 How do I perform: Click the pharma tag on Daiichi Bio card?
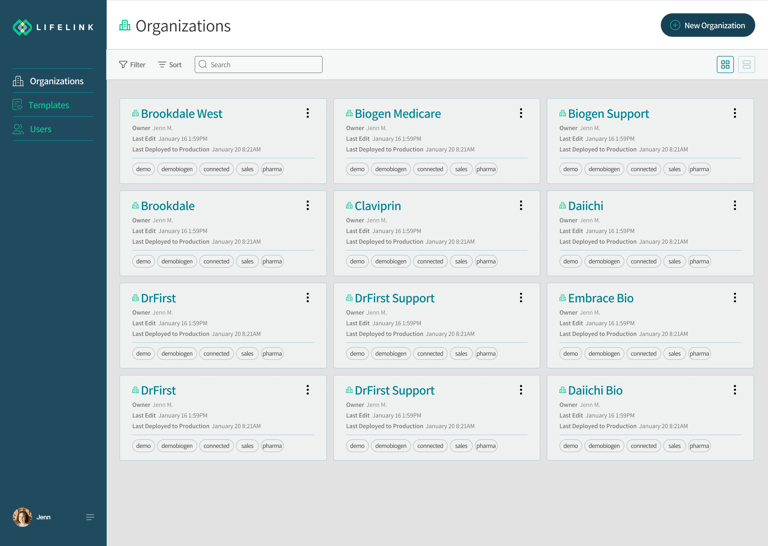699,446
